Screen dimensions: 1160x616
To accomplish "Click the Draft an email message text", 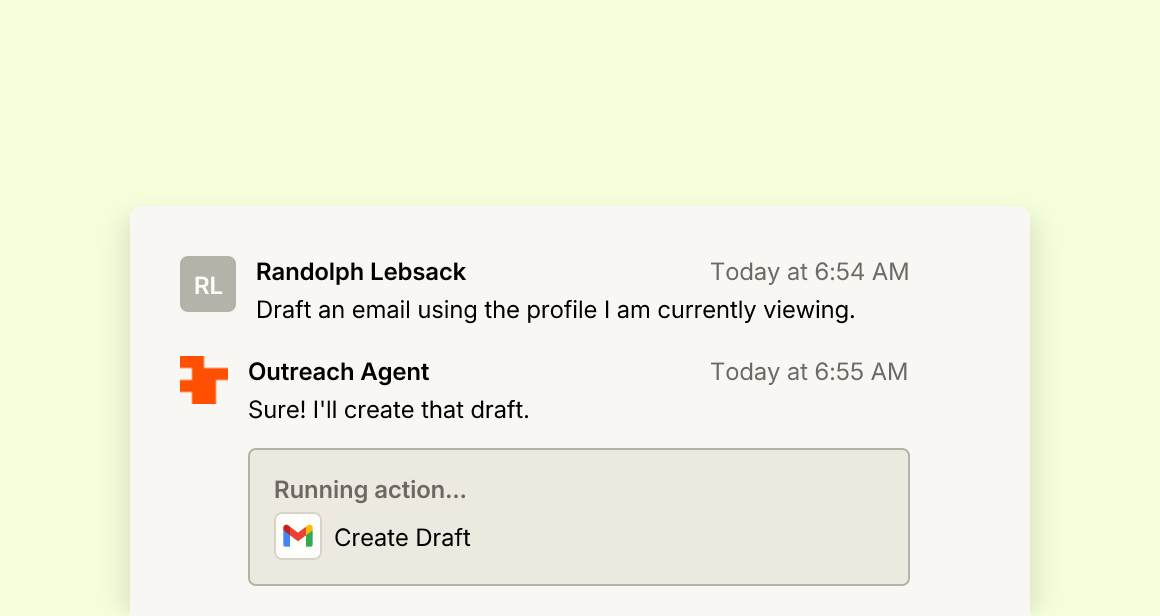I will pos(556,310).
